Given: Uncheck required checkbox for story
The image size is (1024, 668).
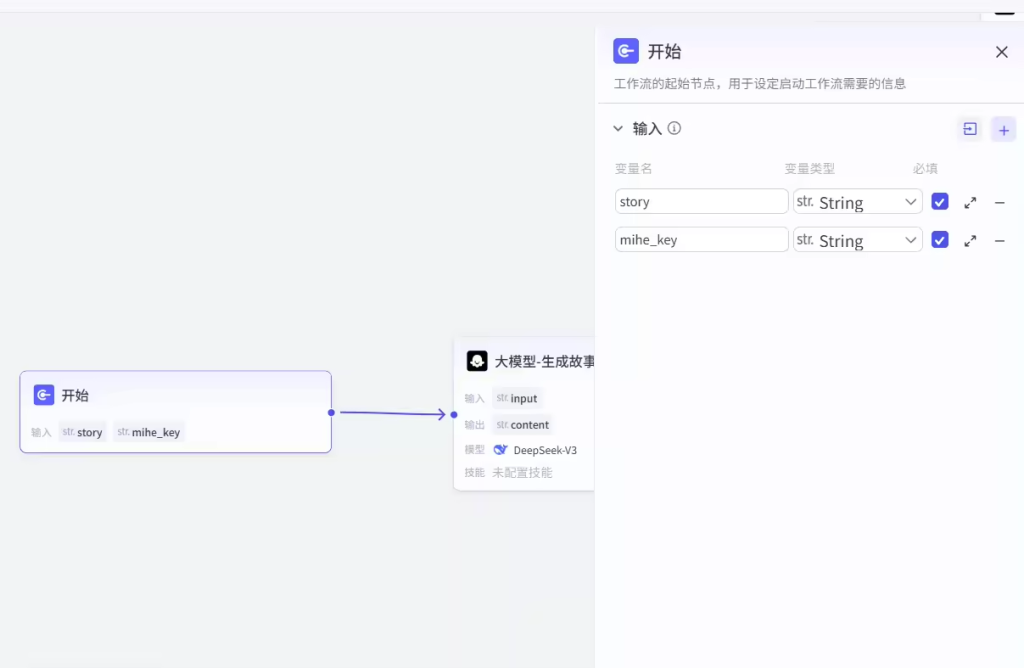Looking at the screenshot, I should (x=940, y=201).
